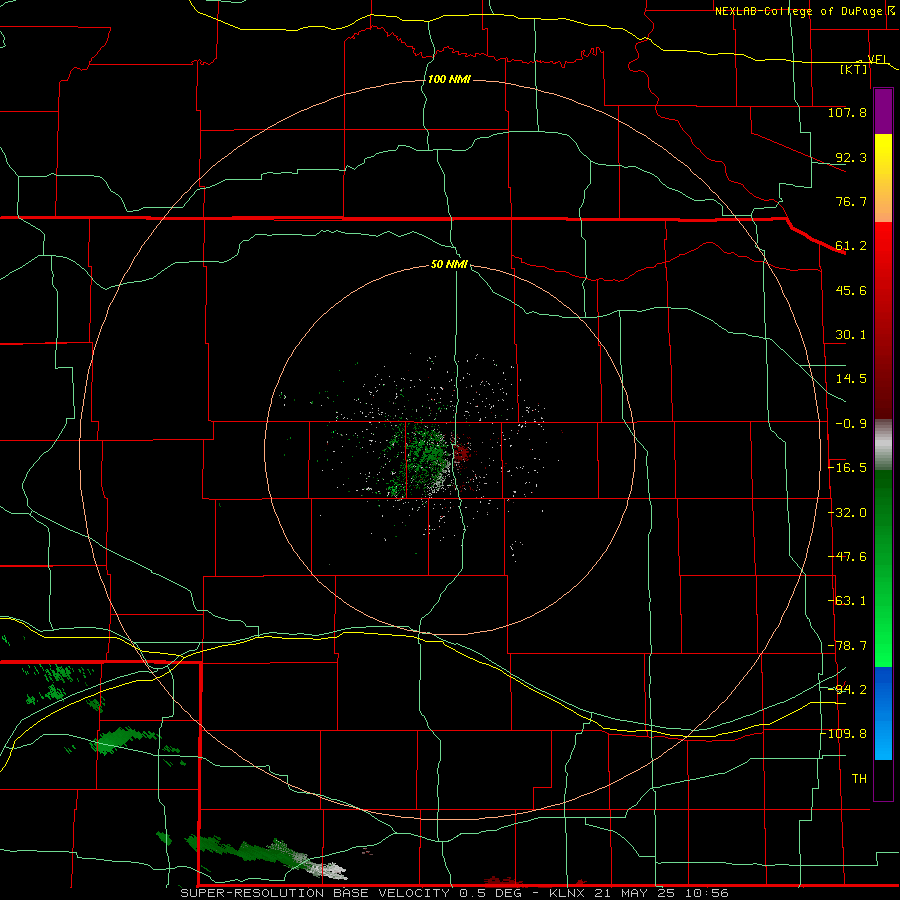This screenshot has height=900, width=900.
Task: Click the 76.7 legend value
Action: pyautogui.click(x=851, y=201)
